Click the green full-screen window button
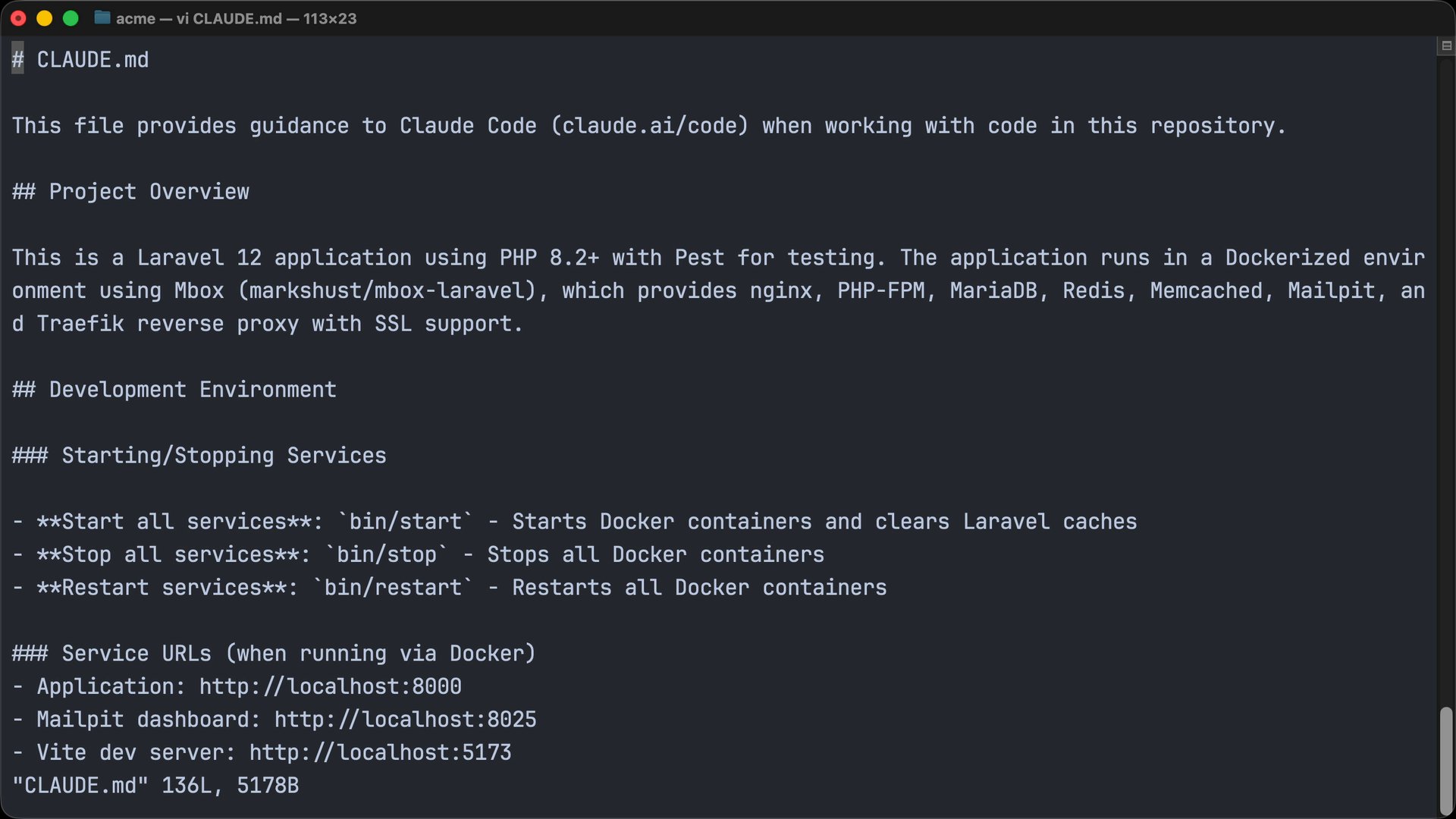 71,18
